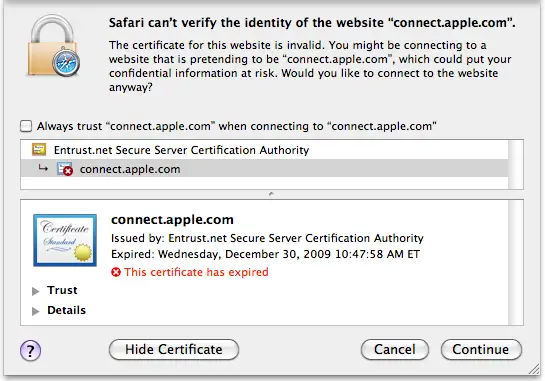
Task: Click the Safari padlock warning icon
Action: point(53,45)
